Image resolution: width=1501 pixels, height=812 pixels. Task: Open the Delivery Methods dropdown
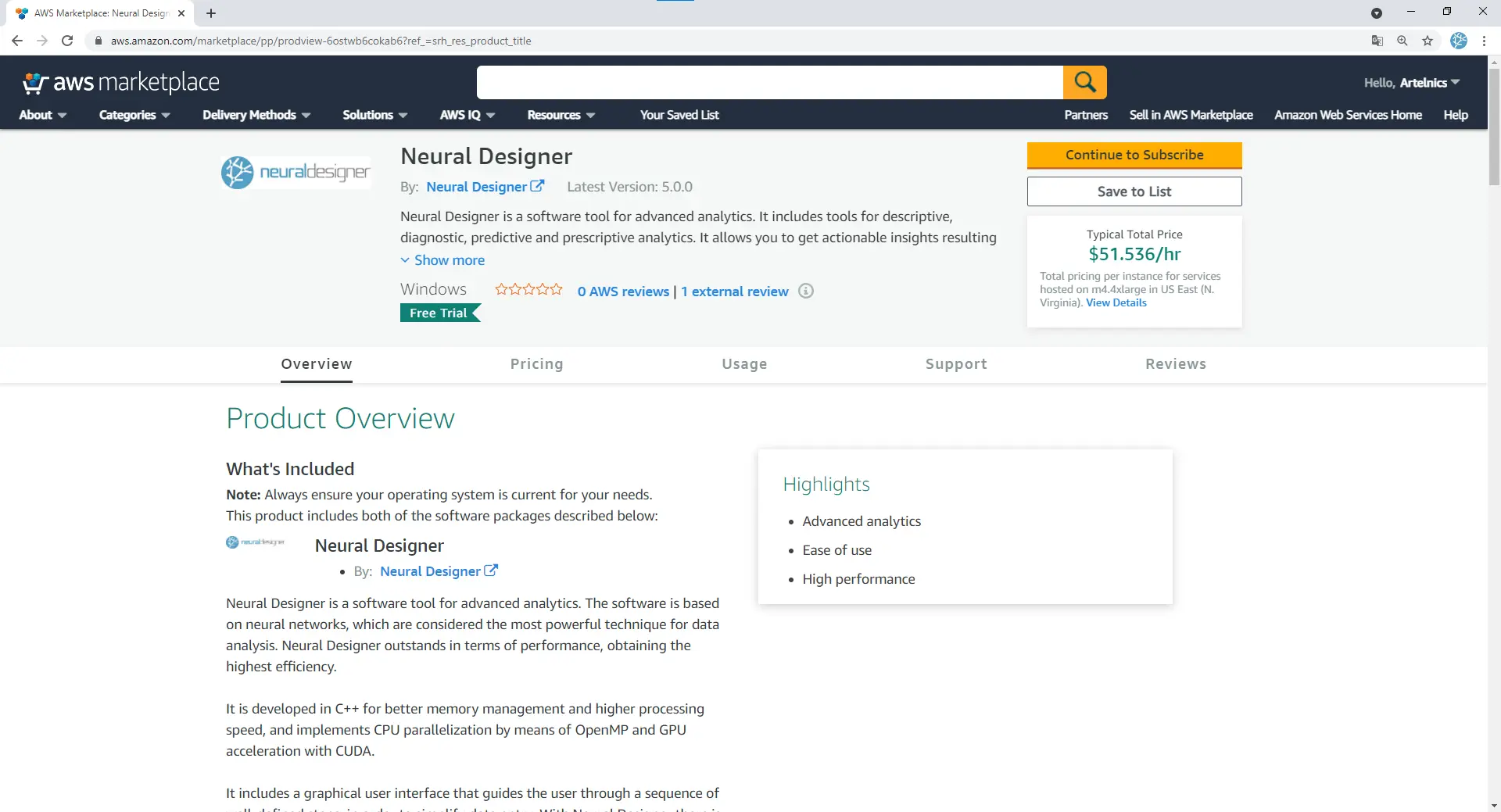coord(256,115)
